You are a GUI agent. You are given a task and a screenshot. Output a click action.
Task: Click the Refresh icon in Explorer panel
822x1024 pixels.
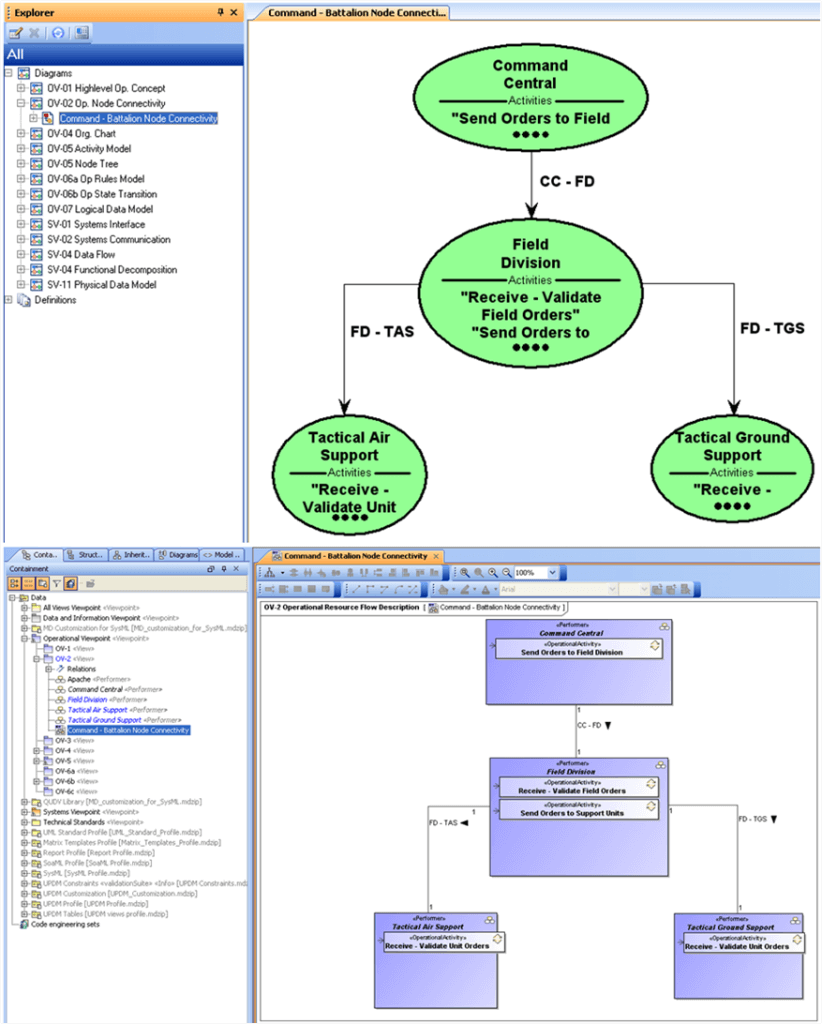58,32
